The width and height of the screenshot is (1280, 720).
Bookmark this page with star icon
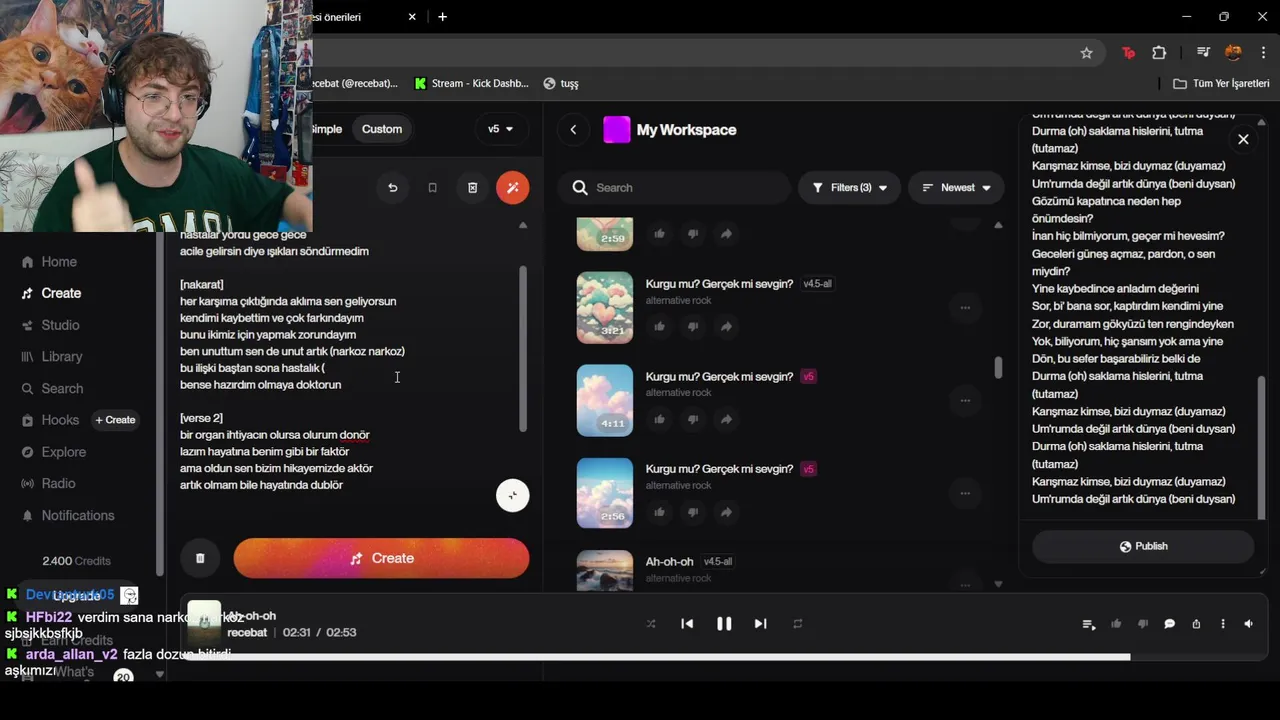1086,53
